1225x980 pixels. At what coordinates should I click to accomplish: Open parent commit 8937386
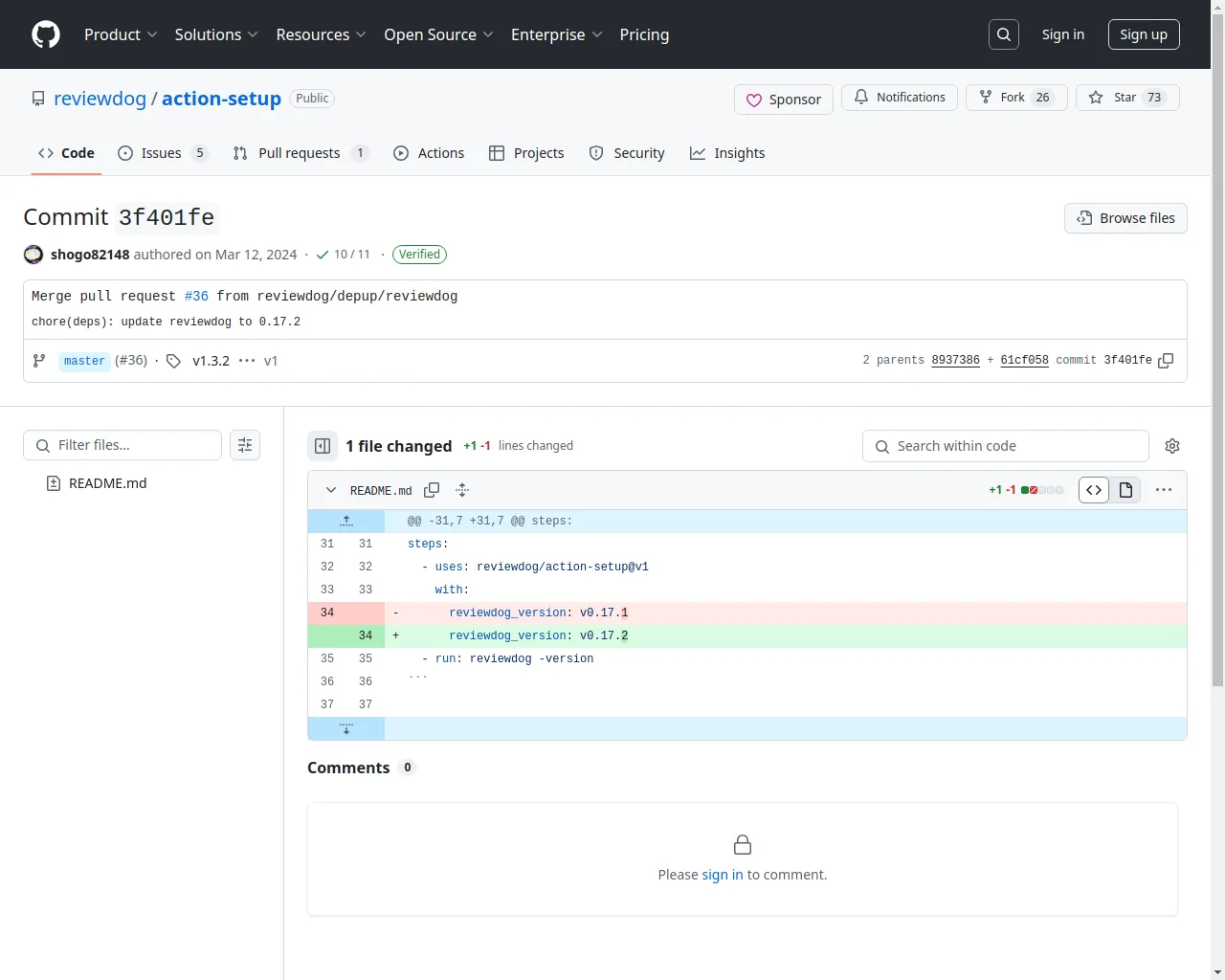(x=955, y=361)
